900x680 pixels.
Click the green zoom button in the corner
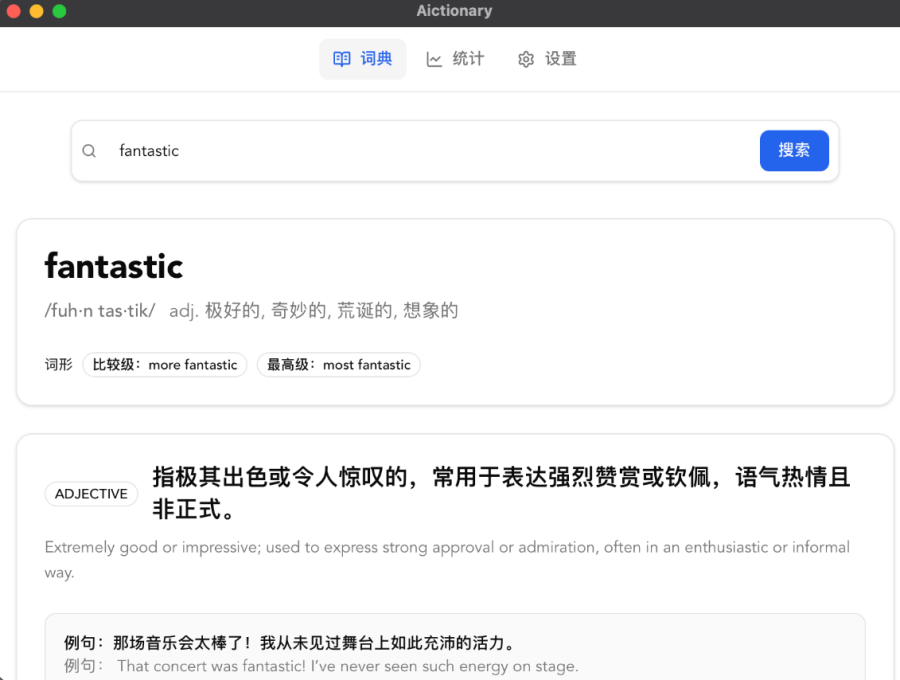[x=58, y=13]
